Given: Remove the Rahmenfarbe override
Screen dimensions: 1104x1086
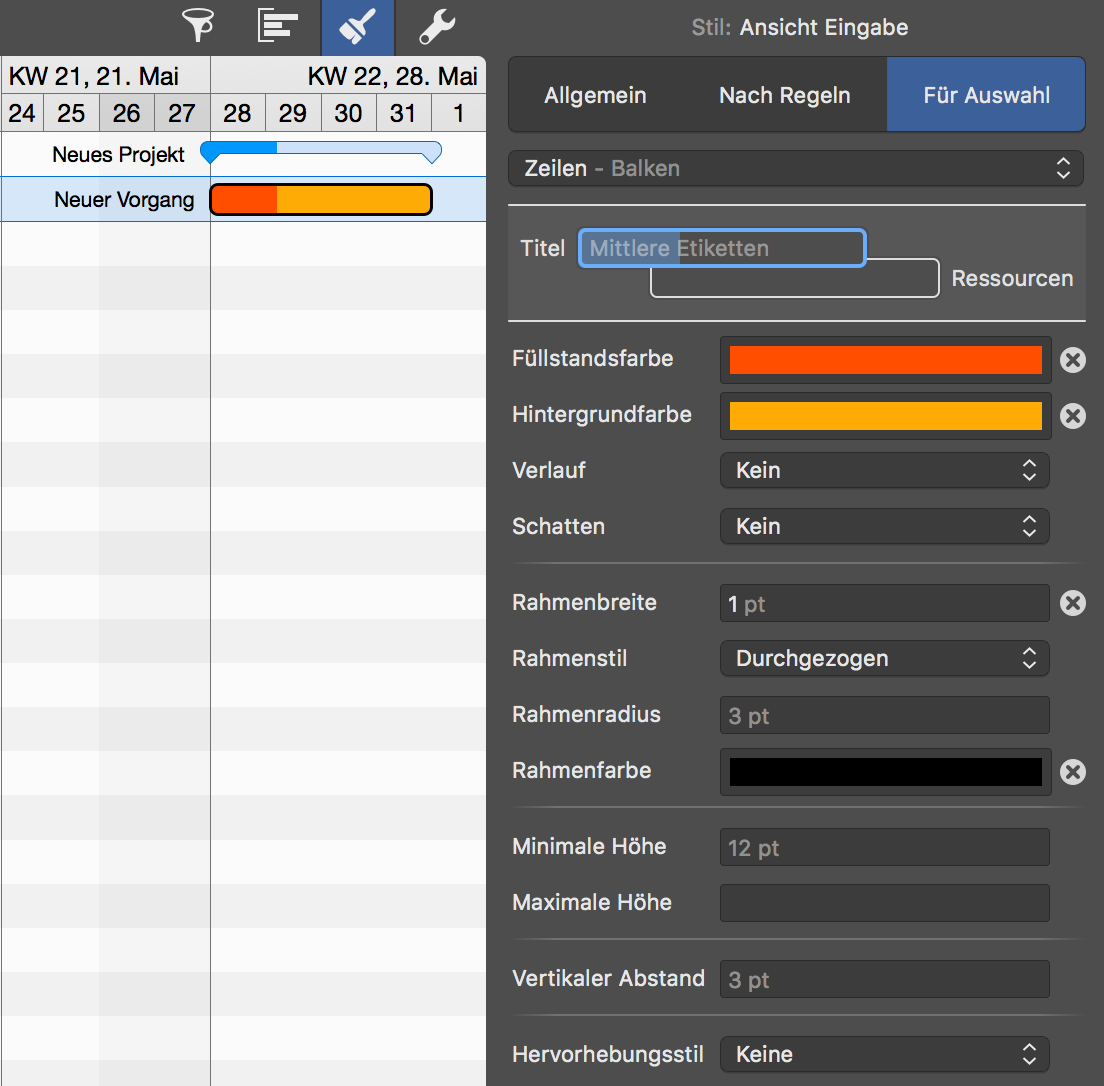Looking at the screenshot, I should coord(1073,772).
